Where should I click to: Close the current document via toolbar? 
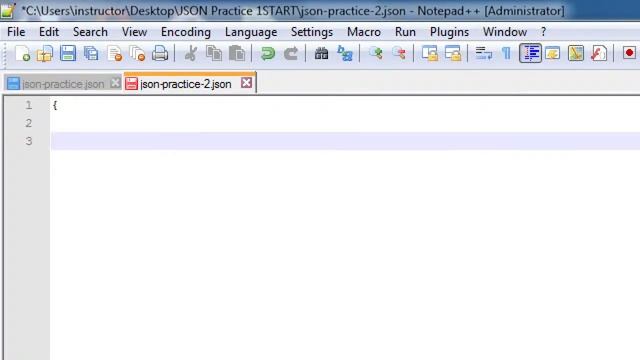pos(115,53)
